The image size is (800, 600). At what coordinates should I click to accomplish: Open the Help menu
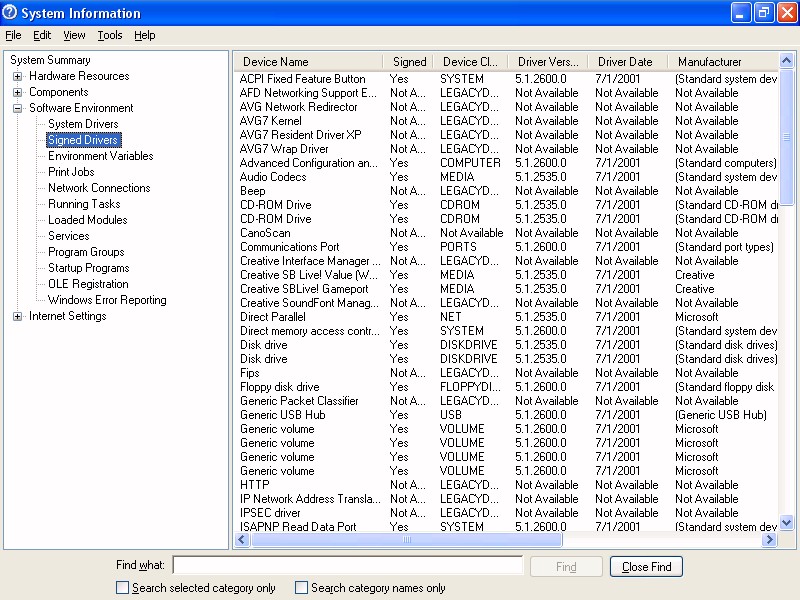tap(145, 35)
